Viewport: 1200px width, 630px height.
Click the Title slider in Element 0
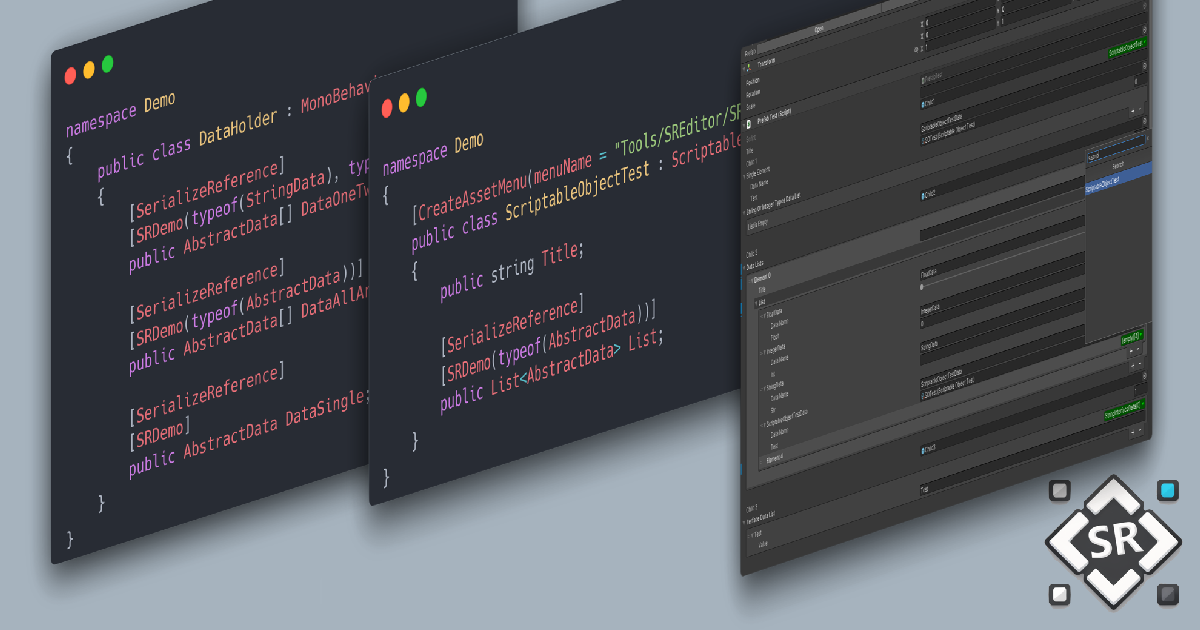point(921,285)
